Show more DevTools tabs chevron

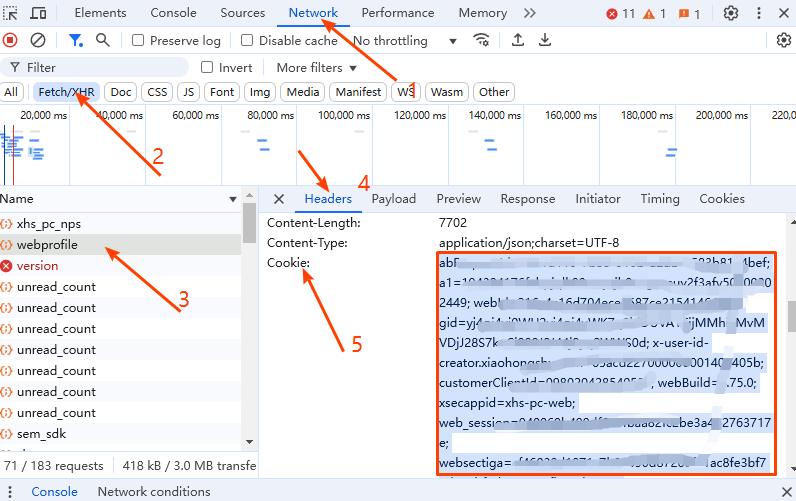530,13
